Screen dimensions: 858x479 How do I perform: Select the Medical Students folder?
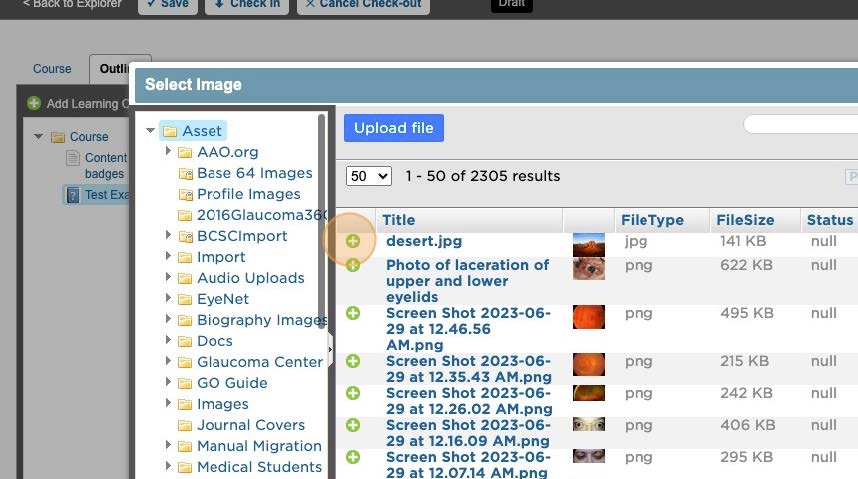pos(259,467)
